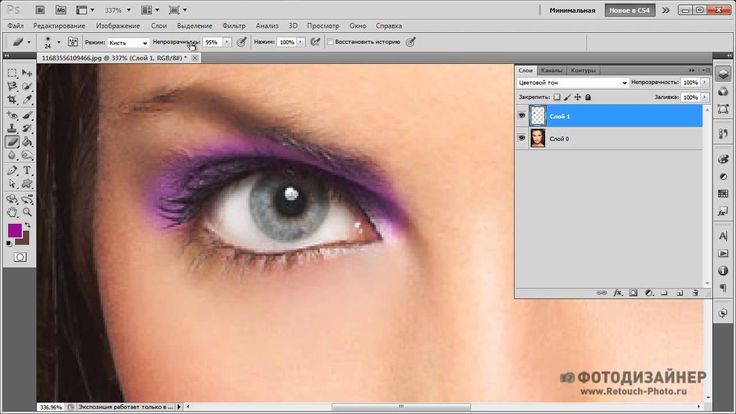736x414 pixels.
Task: Select the Hand tool
Action: [x=12, y=212]
